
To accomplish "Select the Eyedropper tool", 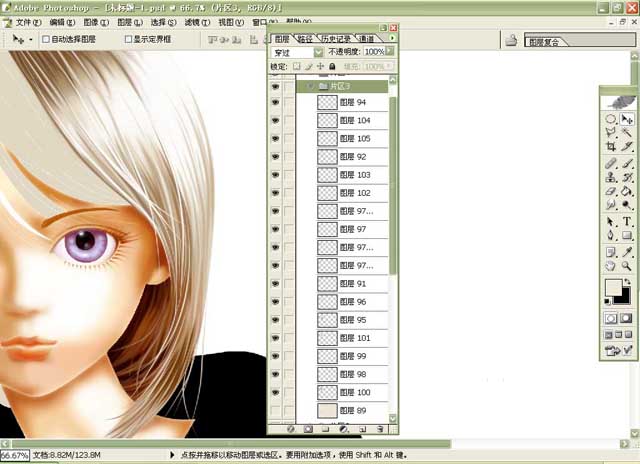I will tap(627, 253).
